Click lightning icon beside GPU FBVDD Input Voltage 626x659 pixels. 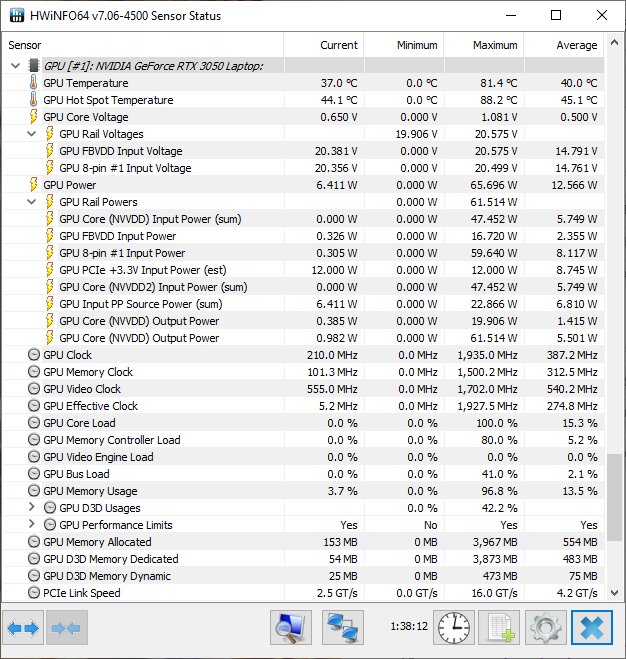click(x=49, y=151)
